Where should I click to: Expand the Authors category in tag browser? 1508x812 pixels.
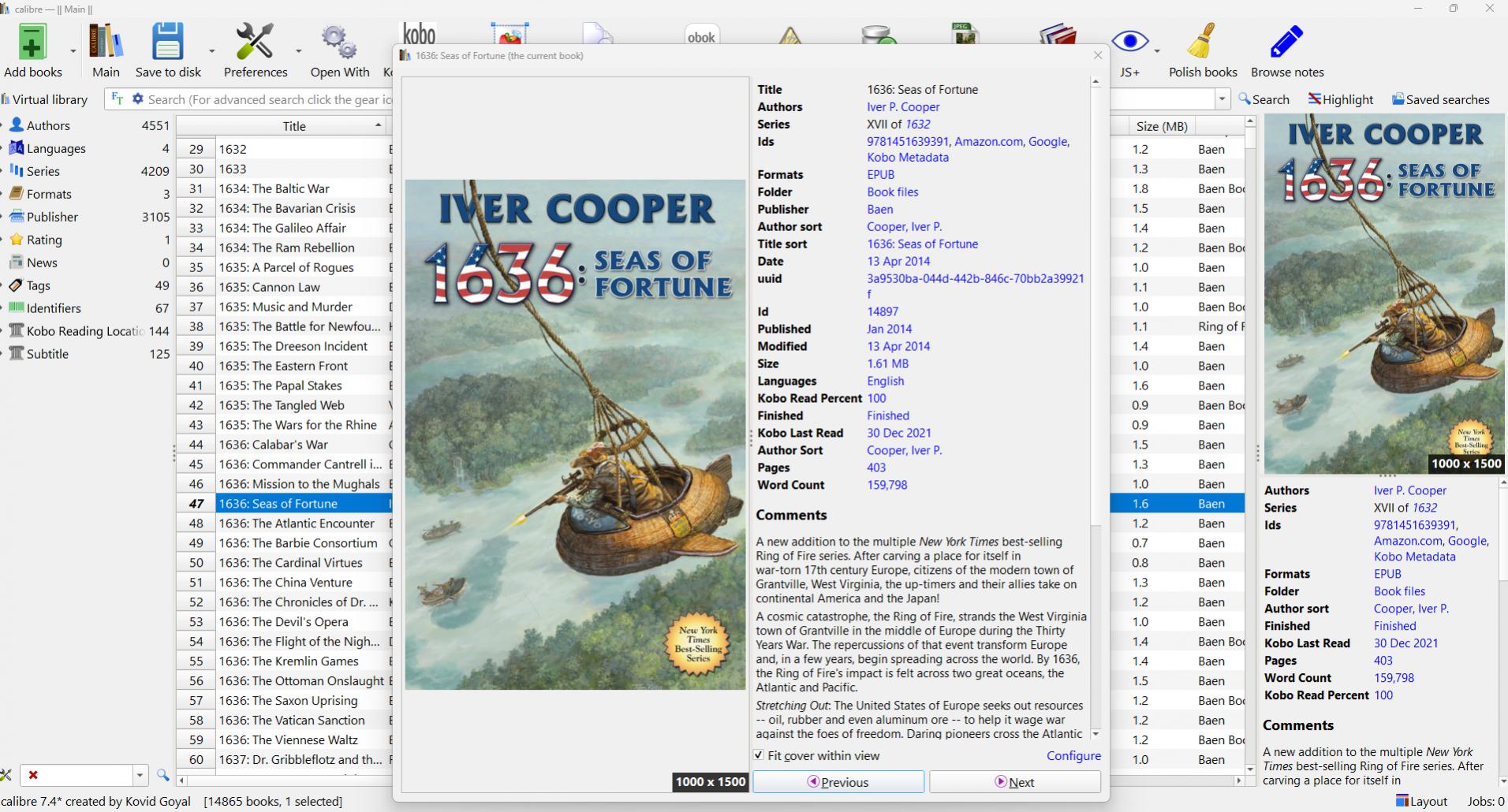tap(3, 125)
